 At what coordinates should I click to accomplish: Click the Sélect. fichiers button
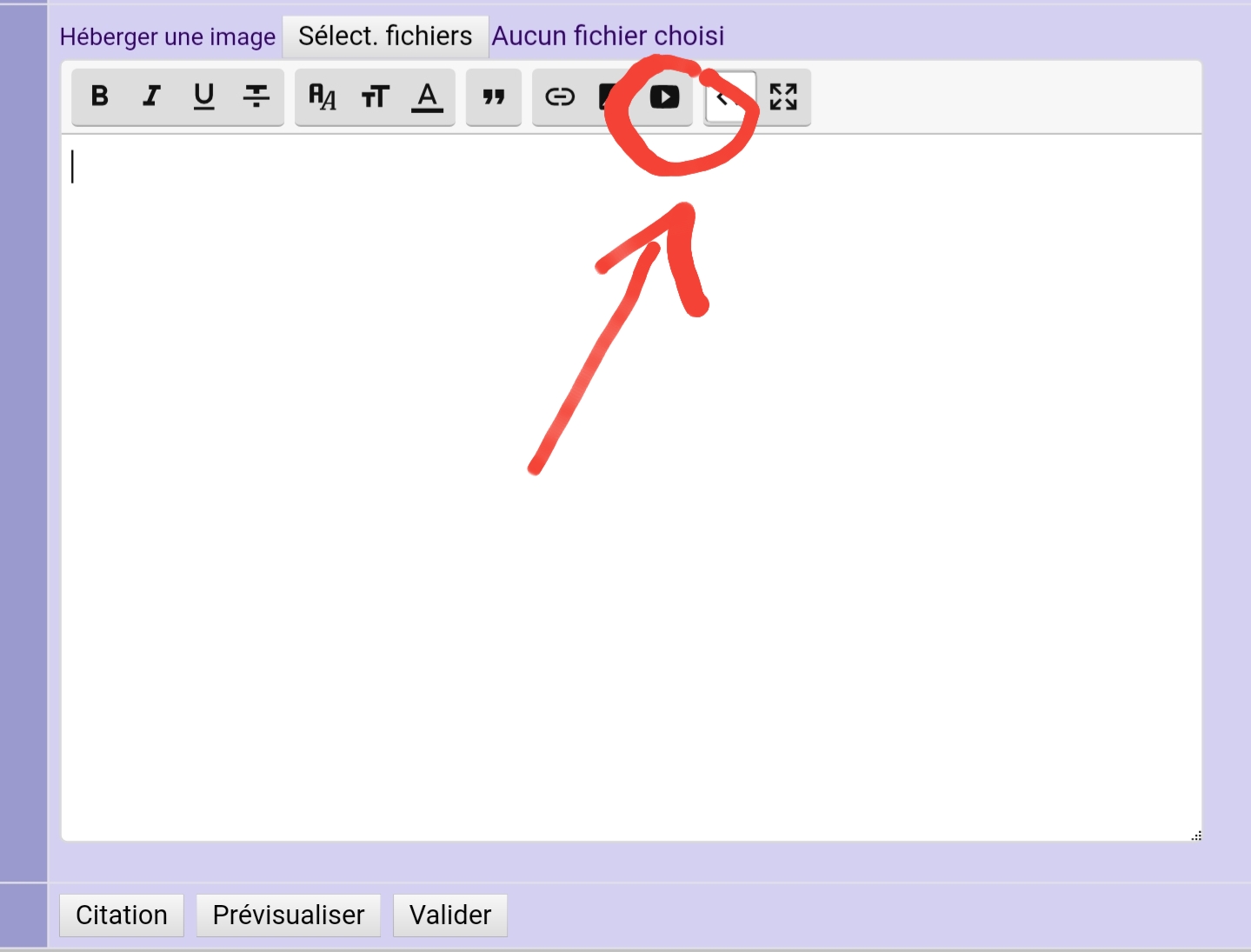click(x=385, y=37)
